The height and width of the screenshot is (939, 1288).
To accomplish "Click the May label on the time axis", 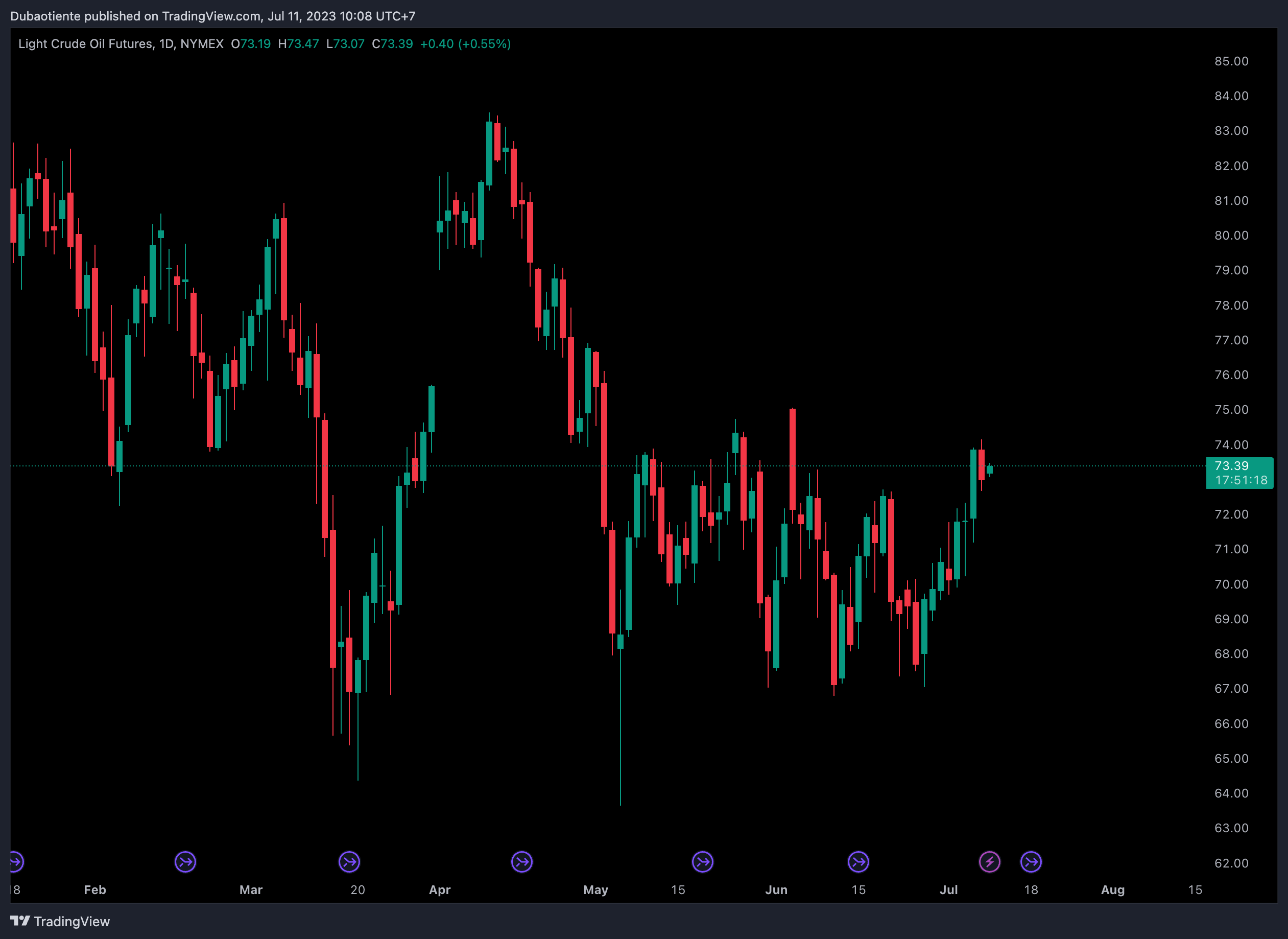I will point(595,890).
